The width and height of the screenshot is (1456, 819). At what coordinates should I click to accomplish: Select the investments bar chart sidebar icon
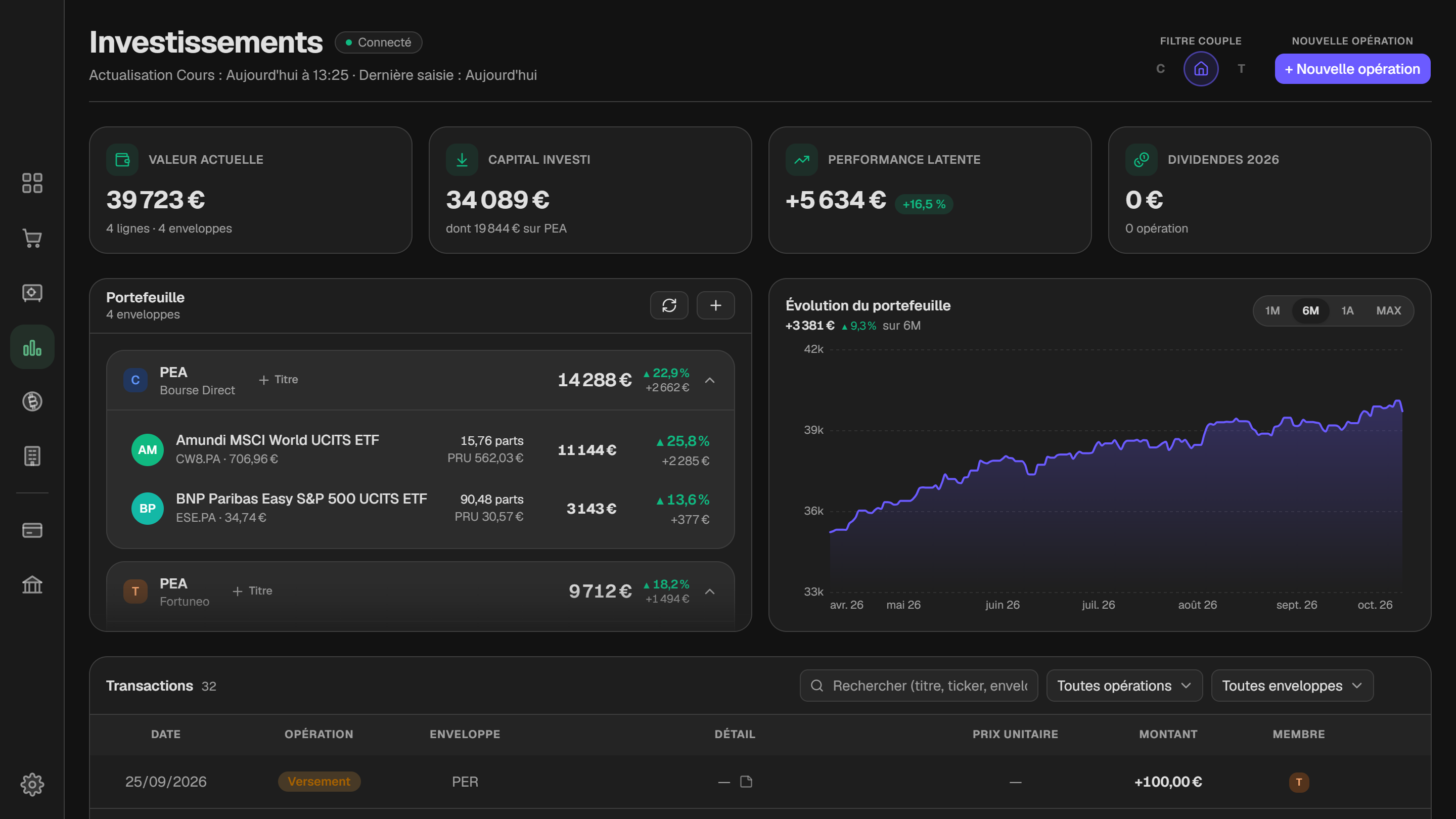[32, 347]
